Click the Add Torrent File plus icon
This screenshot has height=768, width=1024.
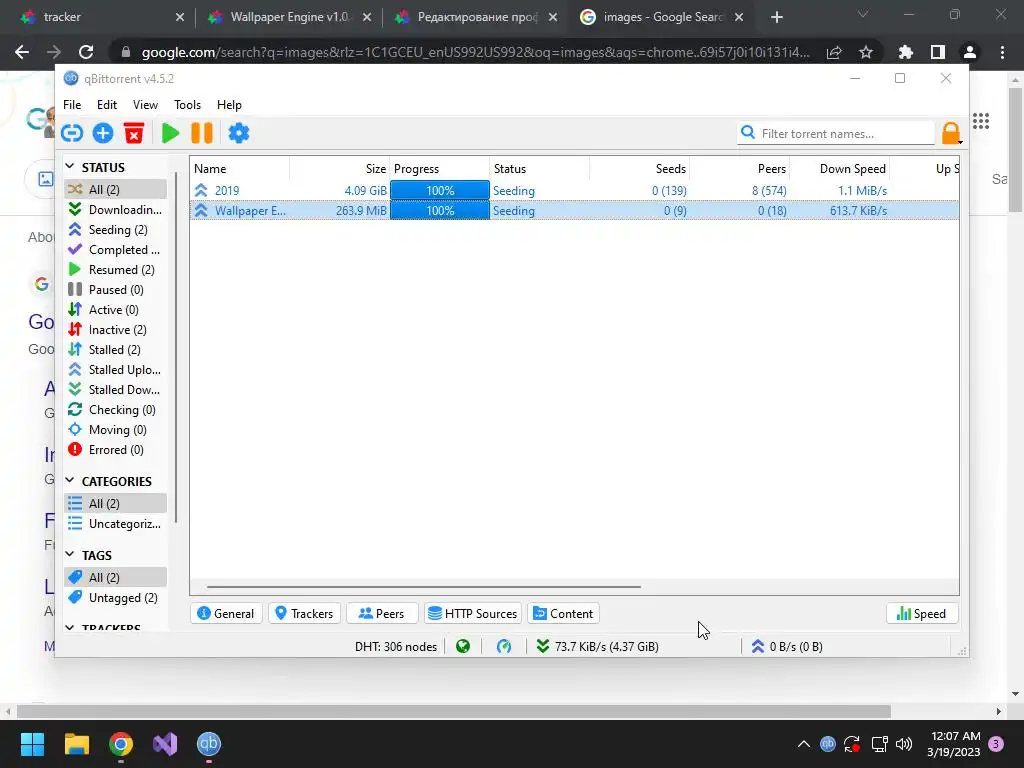click(x=103, y=133)
